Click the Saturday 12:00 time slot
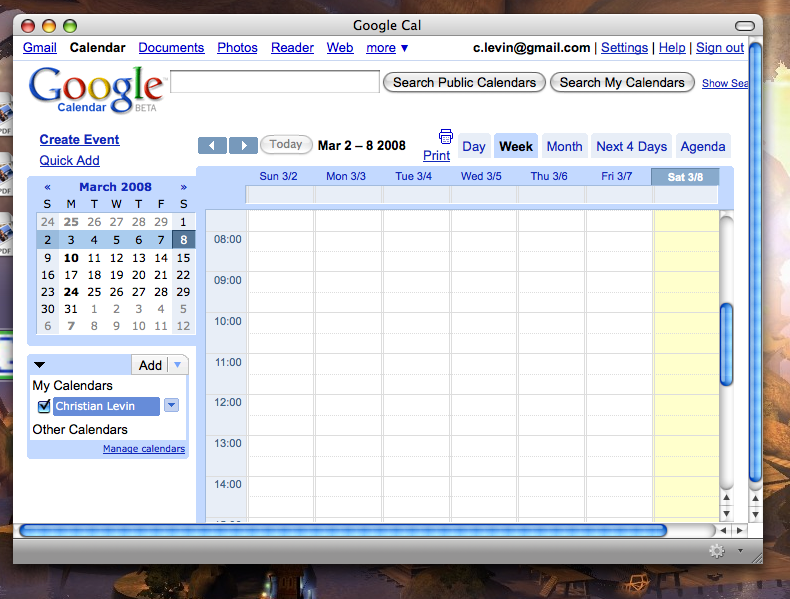The height and width of the screenshot is (599, 790). click(686, 405)
